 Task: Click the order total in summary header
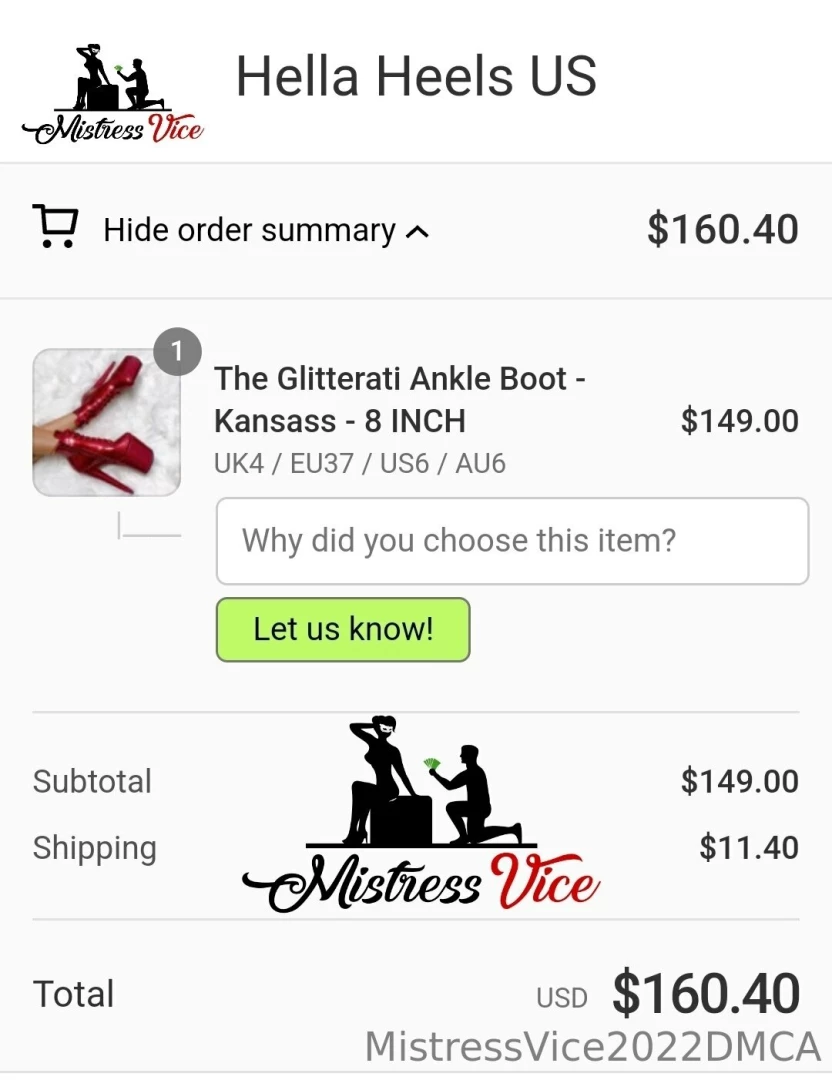(722, 230)
